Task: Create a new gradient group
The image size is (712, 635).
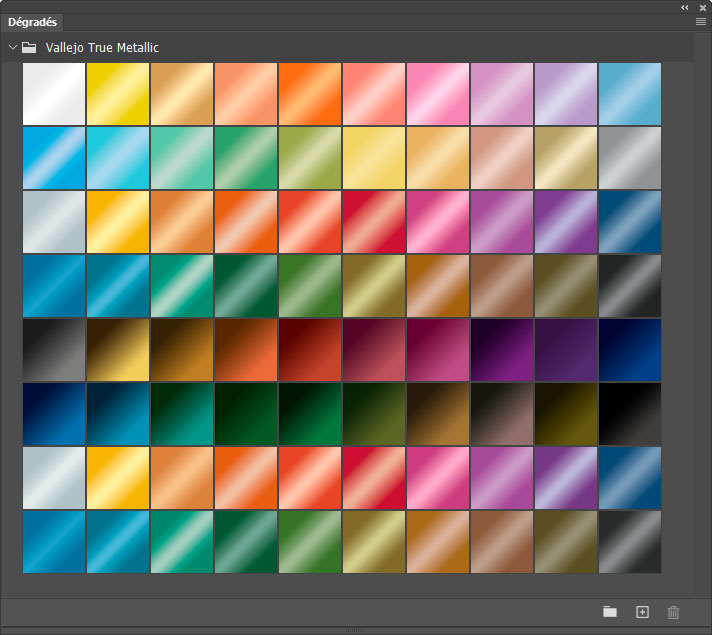Action: coord(610,612)
